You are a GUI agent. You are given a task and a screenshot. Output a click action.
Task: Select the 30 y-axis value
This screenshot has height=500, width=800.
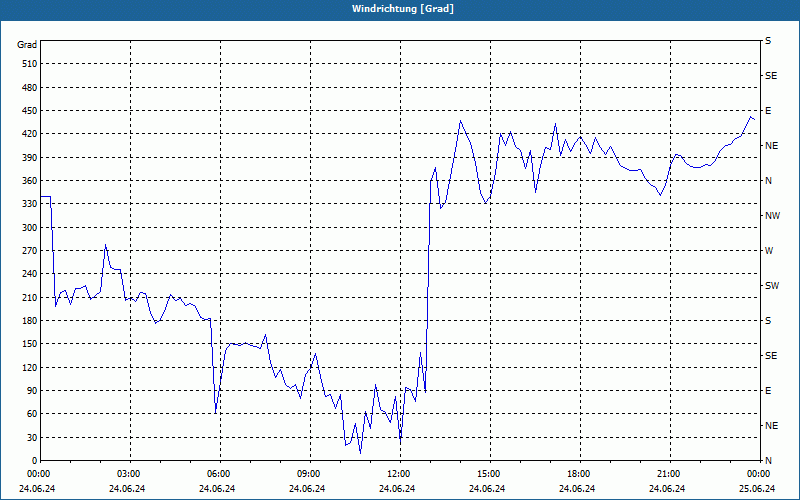[x=32, y=438]
